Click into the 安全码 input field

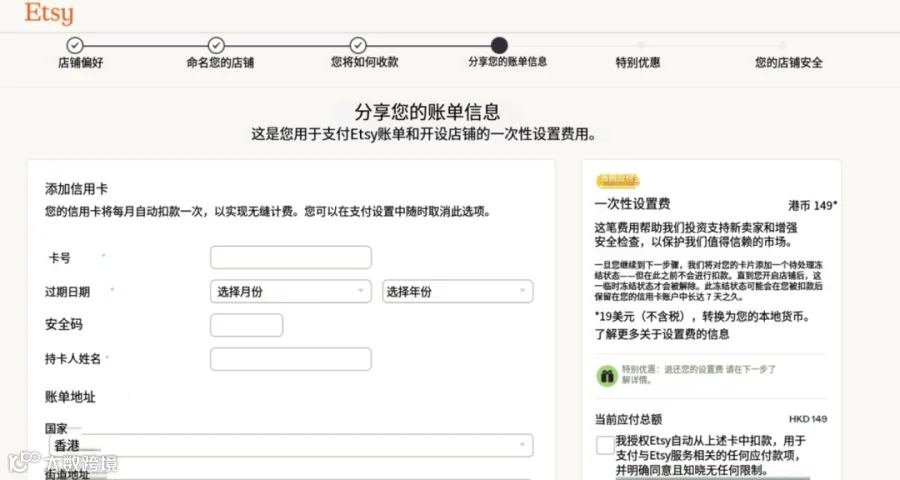[x=246, y=325]
